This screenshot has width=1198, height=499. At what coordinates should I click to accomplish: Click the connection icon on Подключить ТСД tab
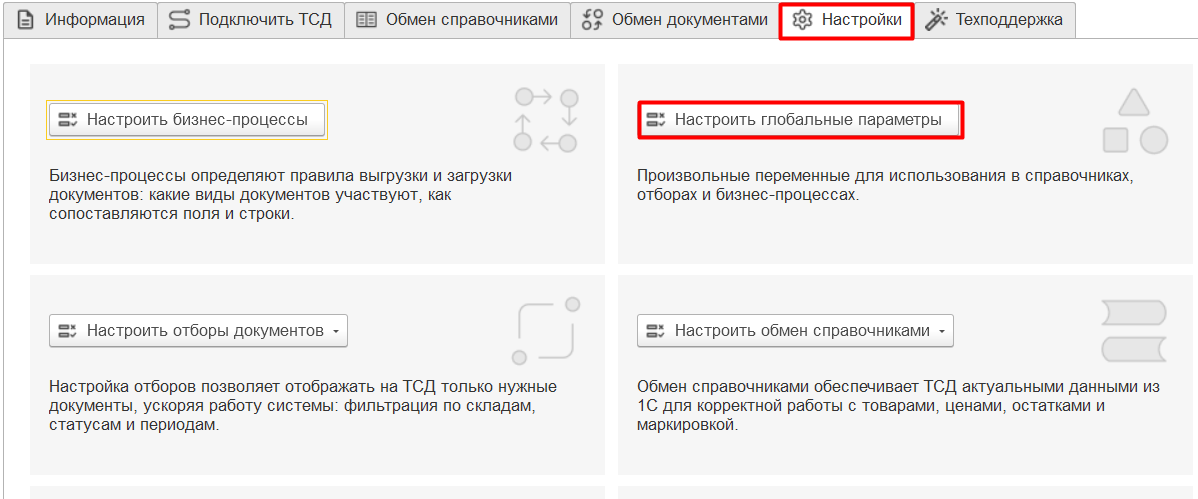tap(180, 20)
